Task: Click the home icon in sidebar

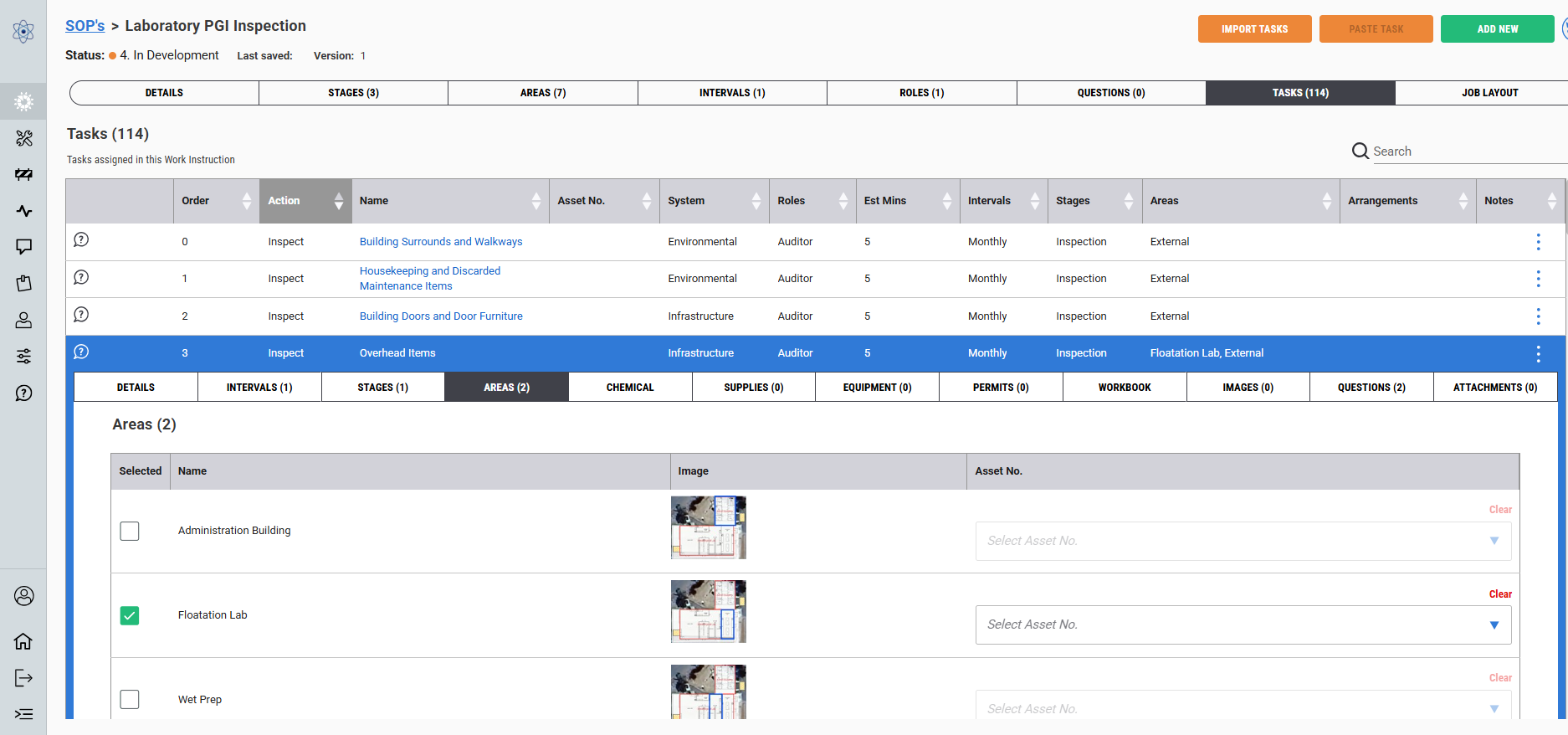Action: coord(23,641)
